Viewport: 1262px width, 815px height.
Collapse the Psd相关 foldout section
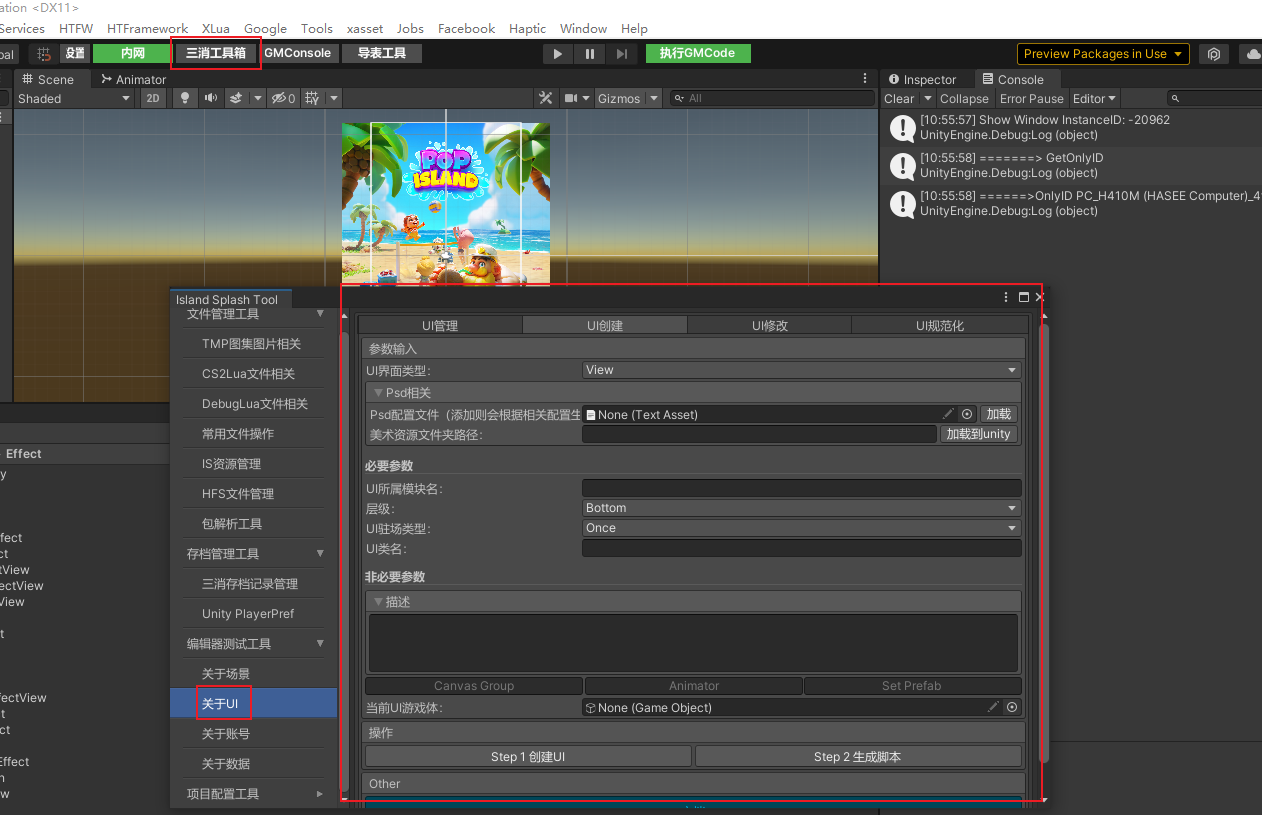pos(379,393)
